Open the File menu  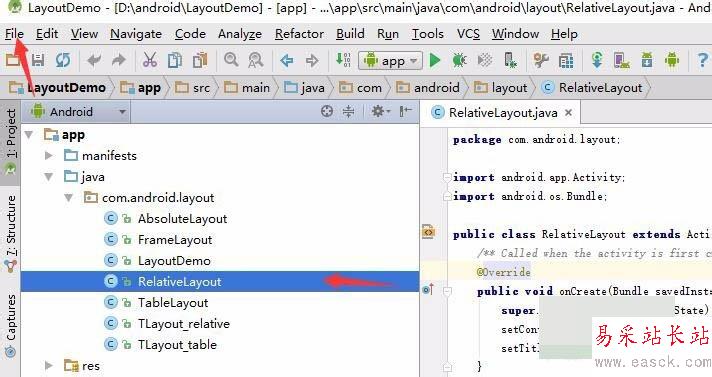[x=14, y=34]
